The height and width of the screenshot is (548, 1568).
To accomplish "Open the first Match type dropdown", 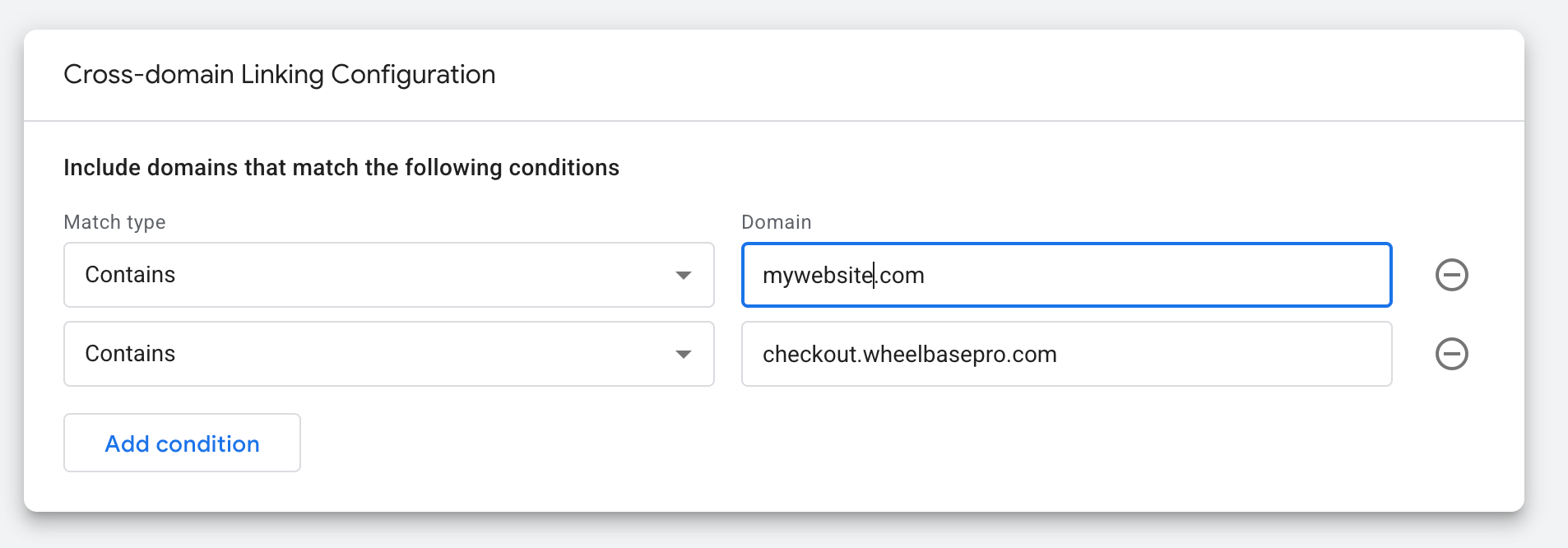I will 388,275.
